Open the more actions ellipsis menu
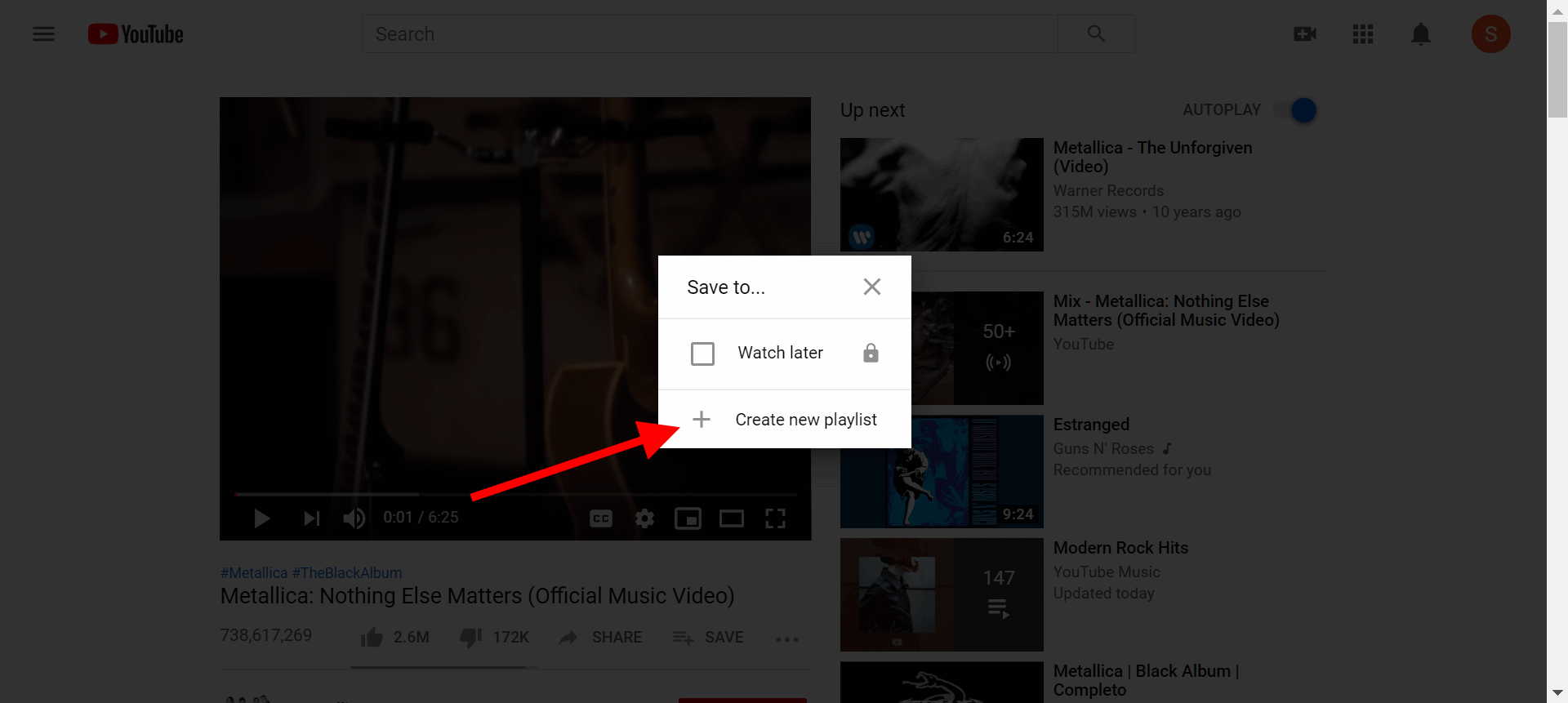This screenshot has height=703, width=1568. point(787,639)
